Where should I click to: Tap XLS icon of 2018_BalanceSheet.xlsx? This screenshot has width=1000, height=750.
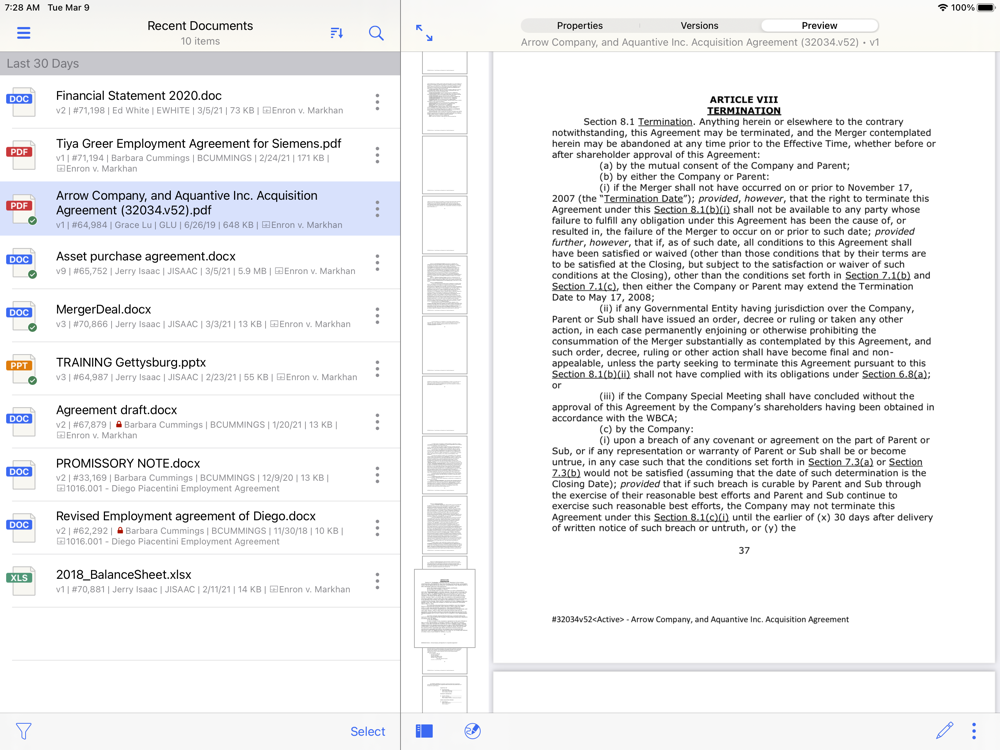tap(21, 580)
